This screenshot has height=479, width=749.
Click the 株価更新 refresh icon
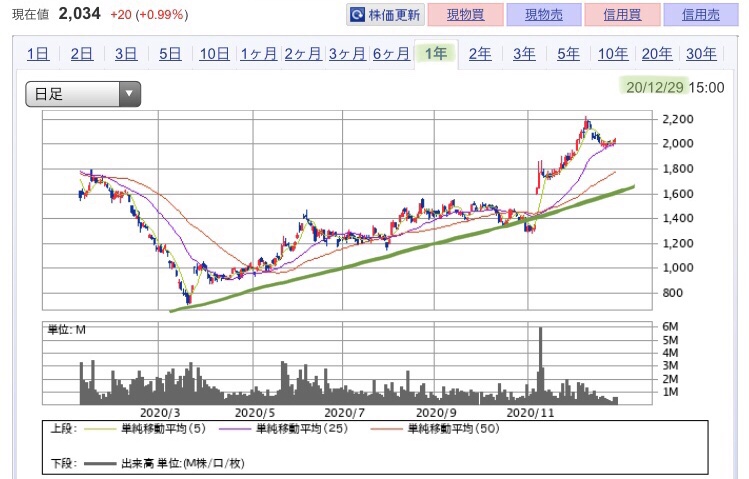click(x=357, y=15)
